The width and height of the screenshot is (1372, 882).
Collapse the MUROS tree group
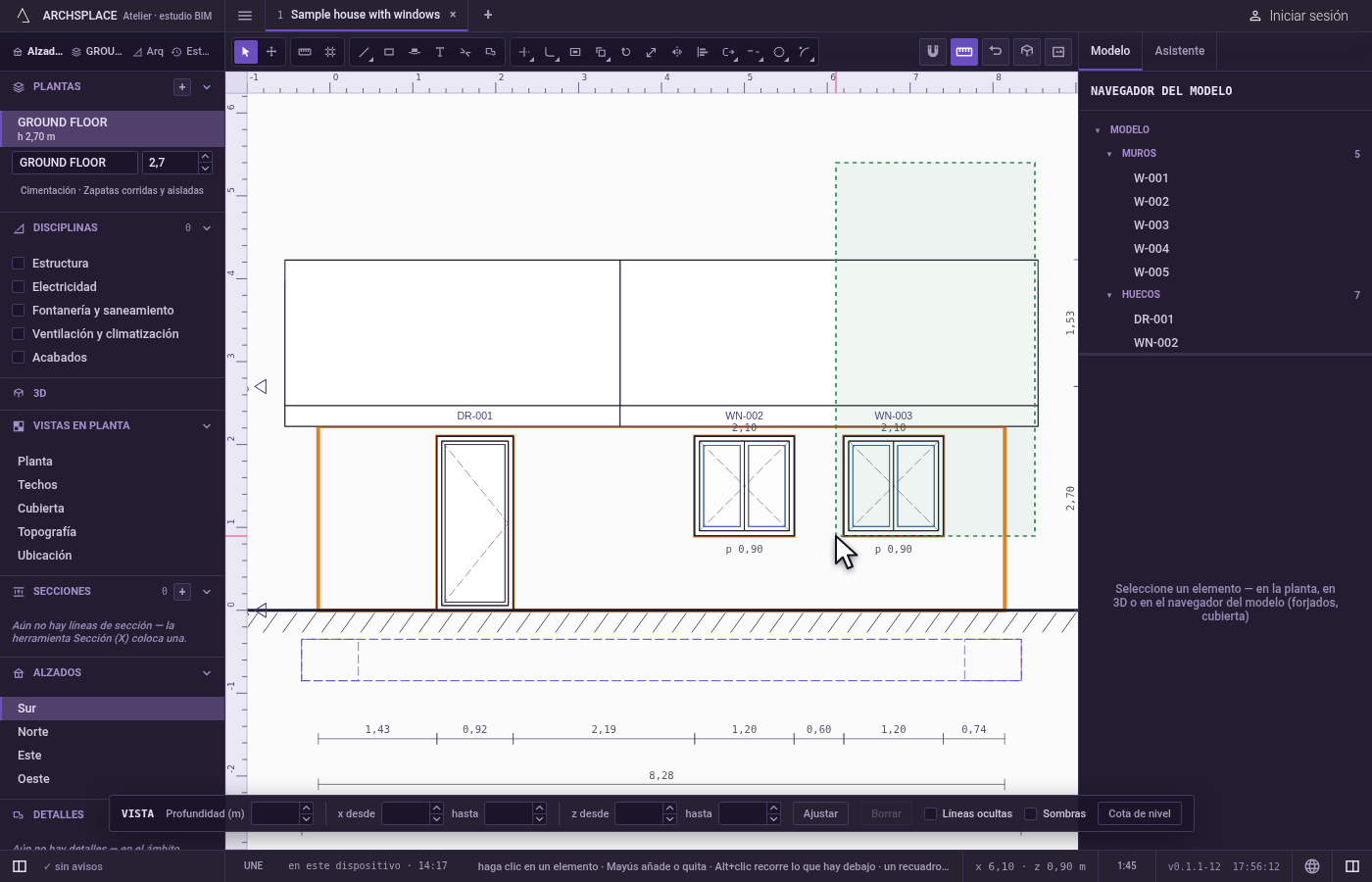(x=1109, y=154)
